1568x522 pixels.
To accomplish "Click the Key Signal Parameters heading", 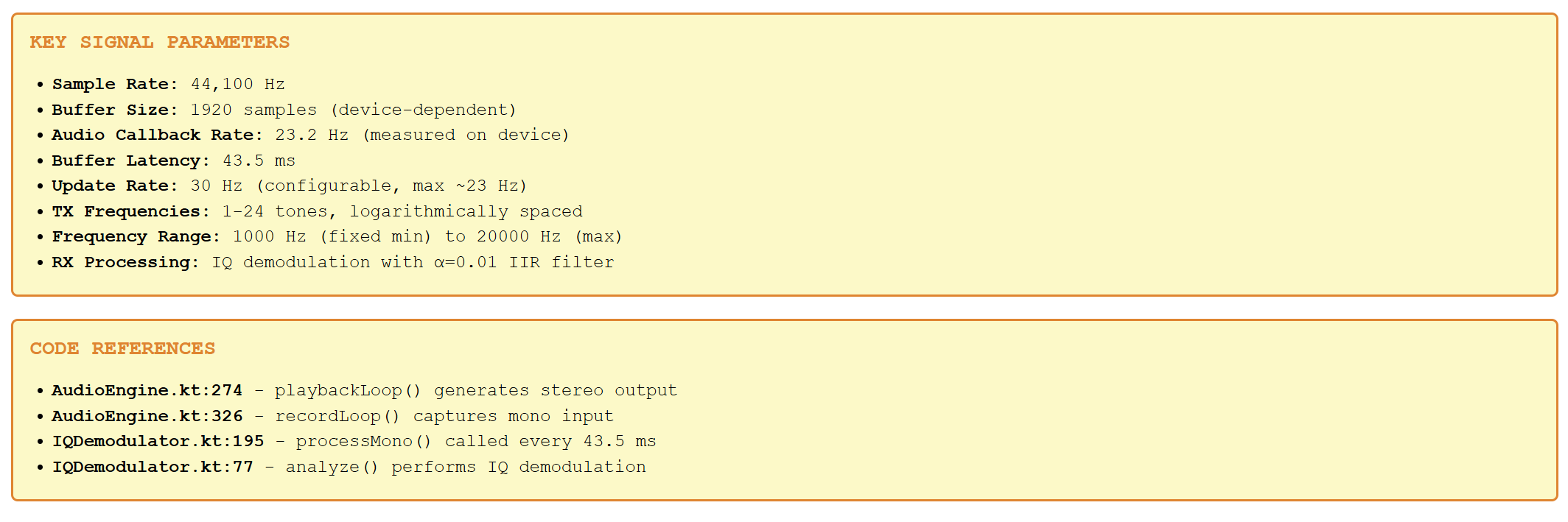I will pos(159,43).
